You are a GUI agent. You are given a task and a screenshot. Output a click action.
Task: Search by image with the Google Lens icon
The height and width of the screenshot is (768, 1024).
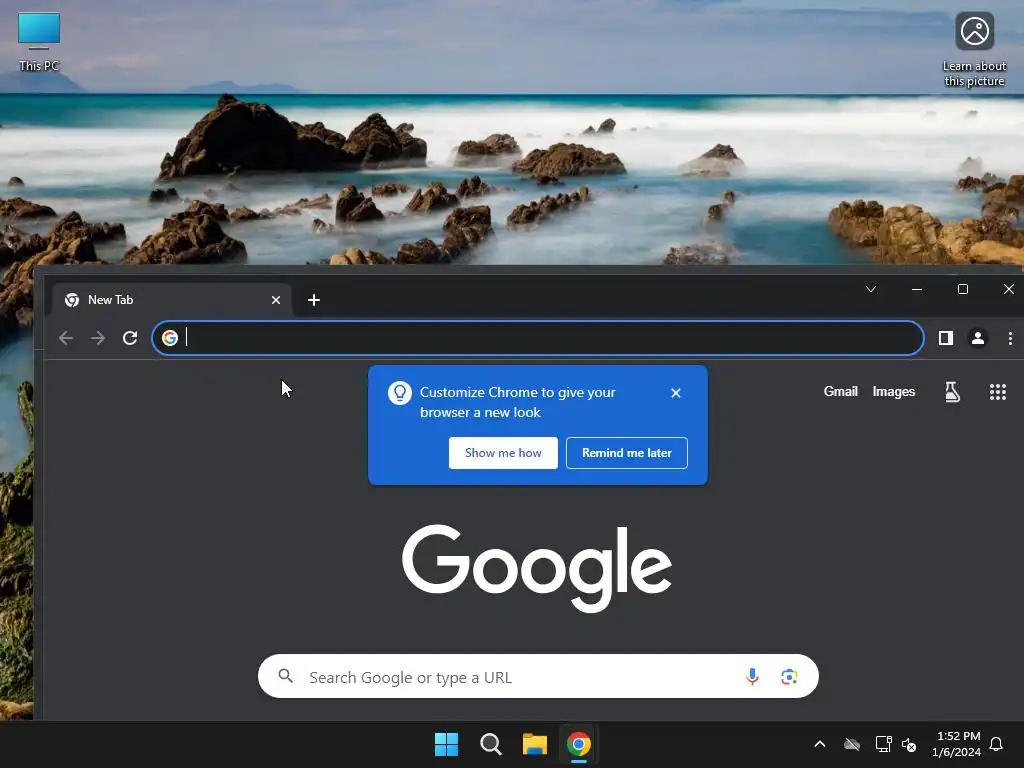coord(789,677)
